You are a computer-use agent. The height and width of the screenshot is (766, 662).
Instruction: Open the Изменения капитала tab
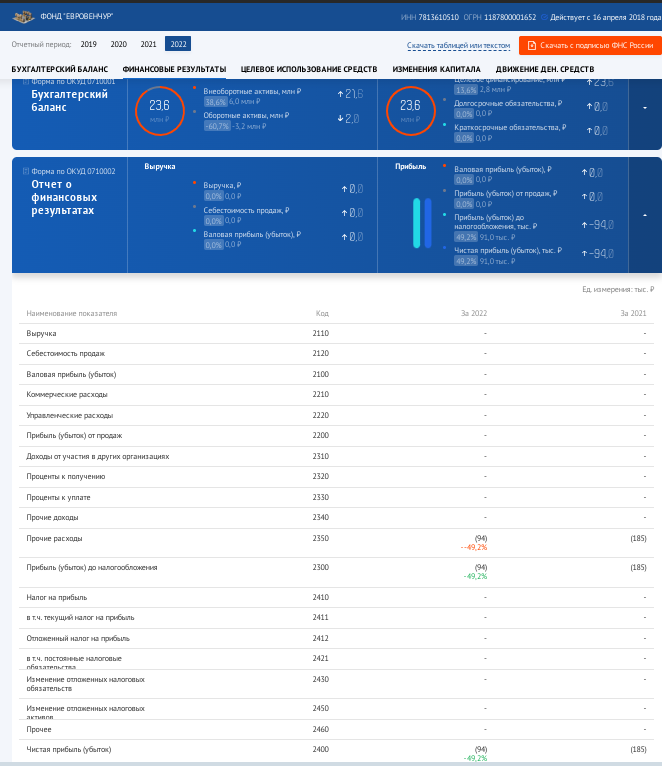pyautogui.click(x=436, y=69)
